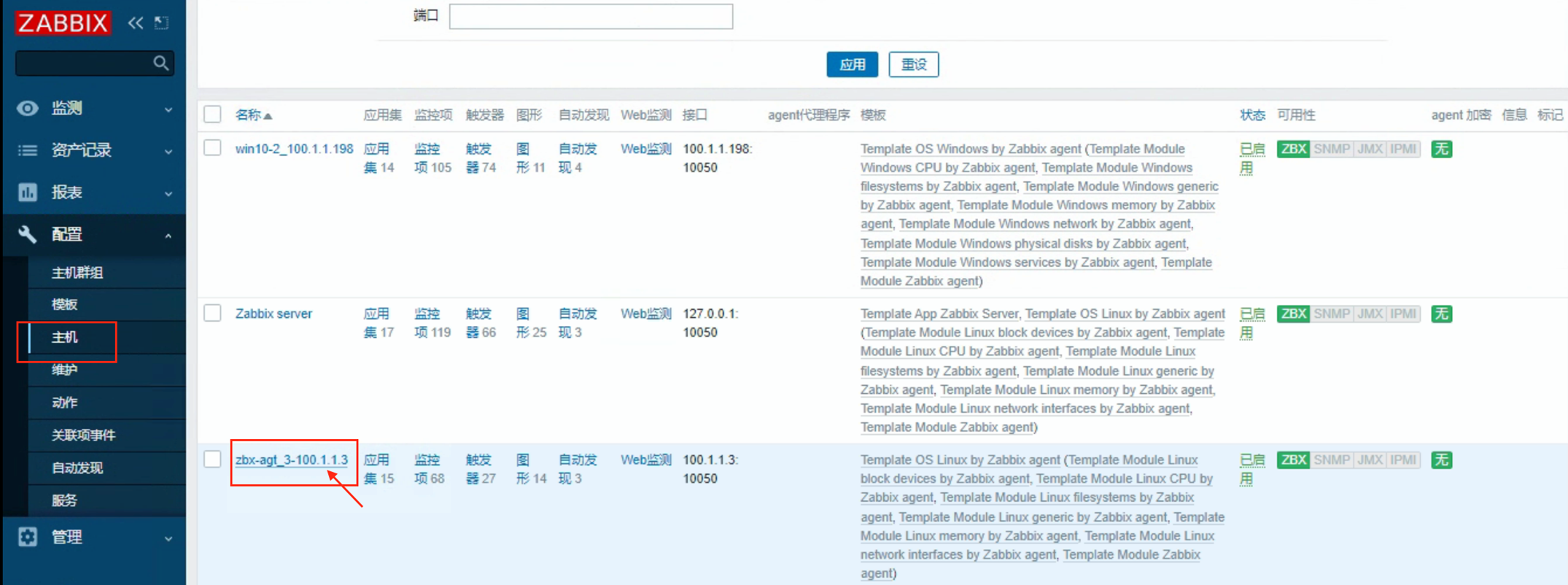Open Template App Zabbix Server link
The width and height of the screenshot is (1568, 585).
coord(939,314)
